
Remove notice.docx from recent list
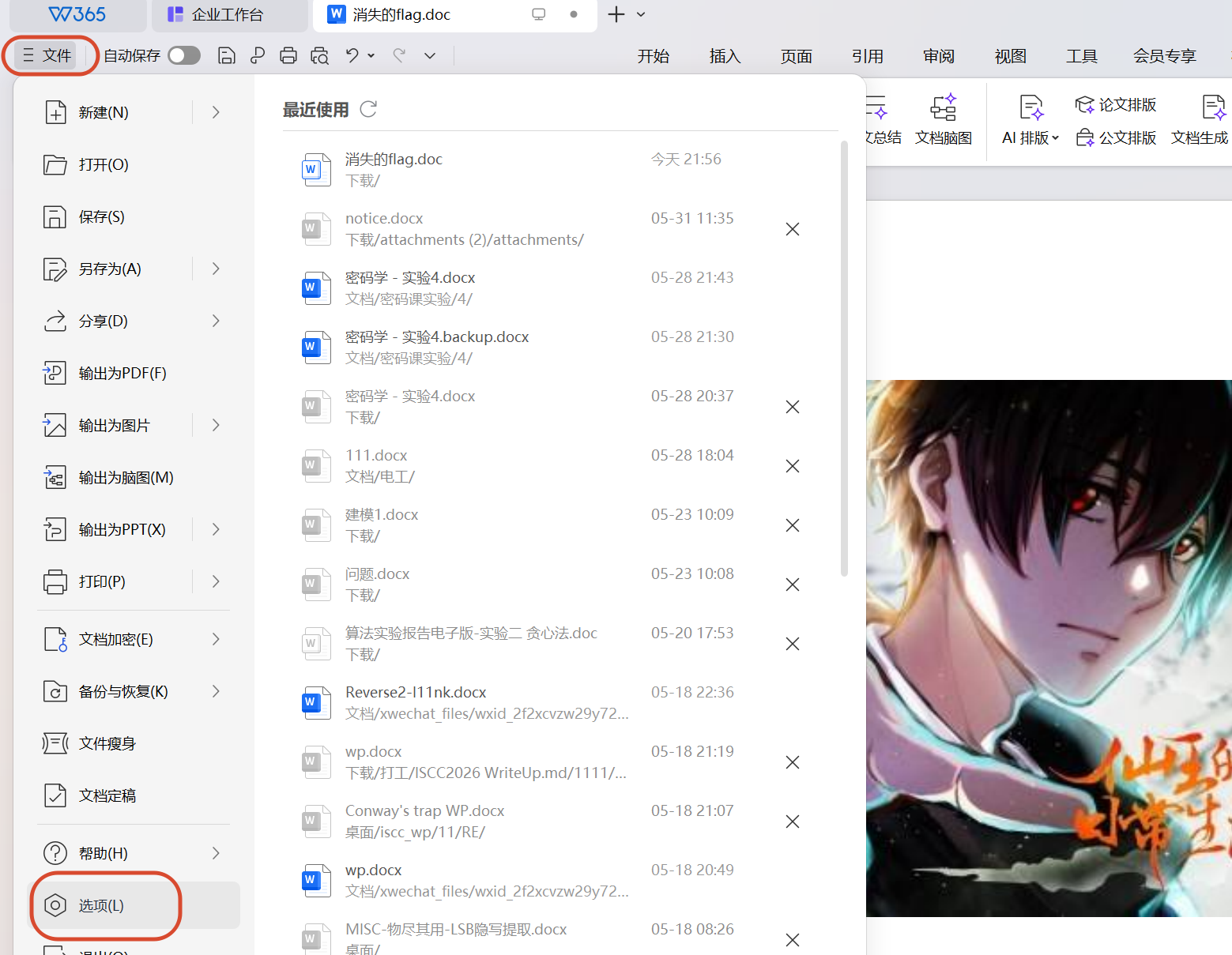[x=793, y=229]
